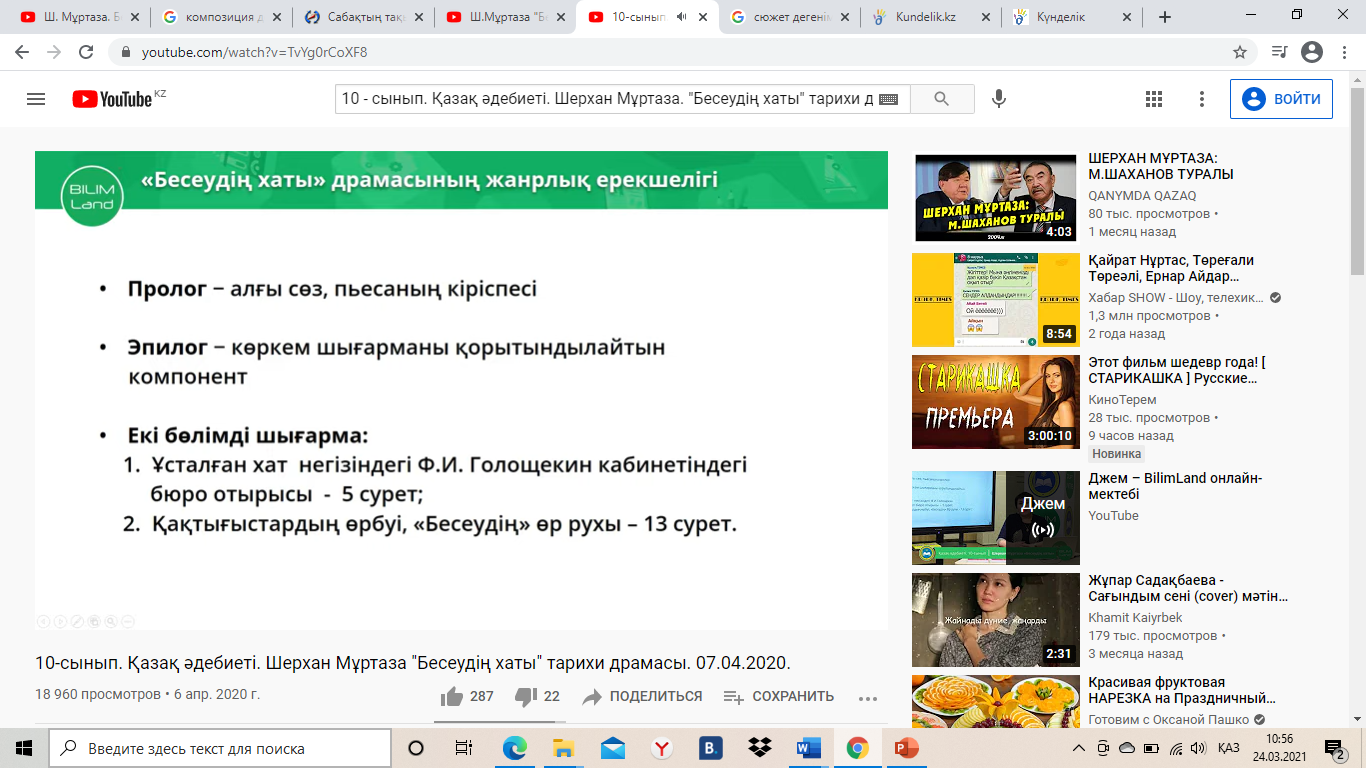
Task: Click ВОЙТИ sign-in button
Action: pyautogui.click(x=1281, y=99)
